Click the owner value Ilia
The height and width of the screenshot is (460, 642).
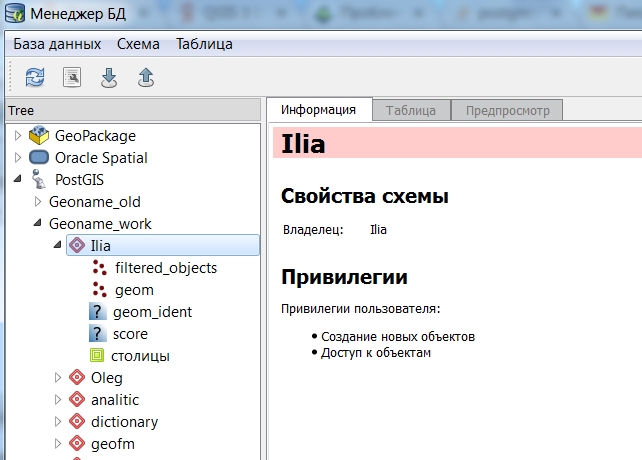(x=378, y=230)
